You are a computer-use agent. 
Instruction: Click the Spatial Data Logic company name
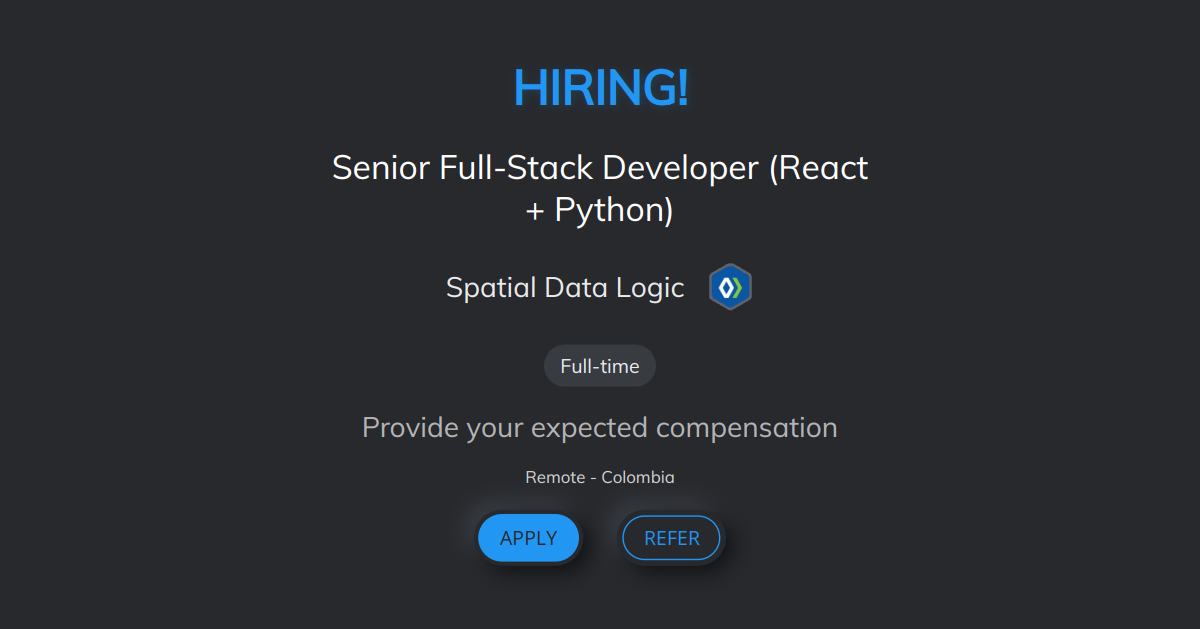click(565, 288)
